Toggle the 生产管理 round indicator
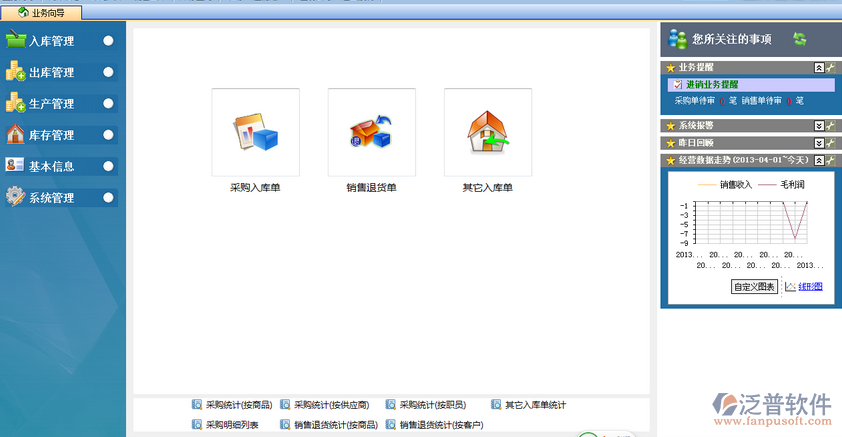The height and width of the screenshot is (437, 842). tap(108, 103)
